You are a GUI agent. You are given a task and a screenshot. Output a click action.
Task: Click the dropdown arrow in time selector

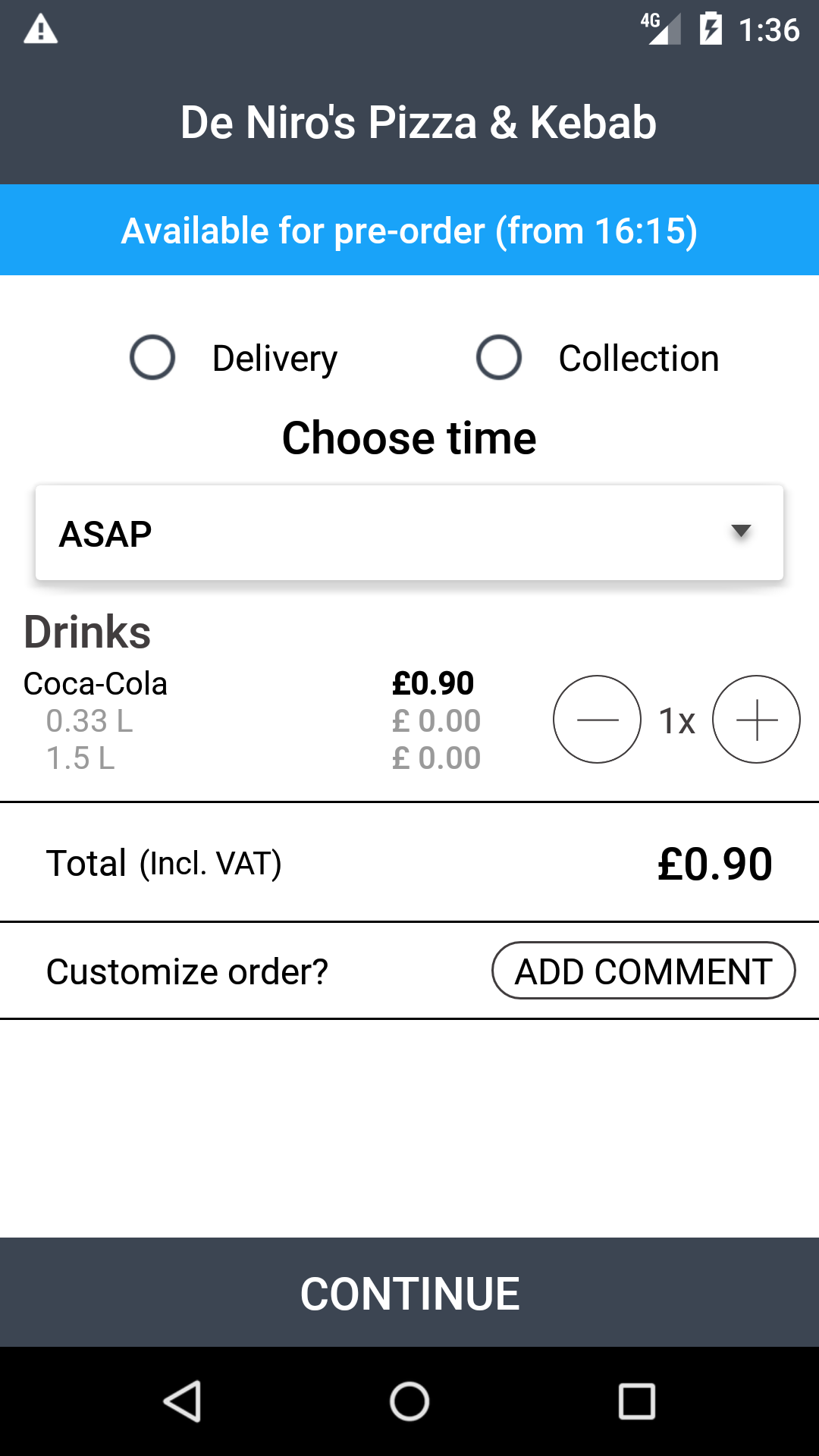[741, 531]
